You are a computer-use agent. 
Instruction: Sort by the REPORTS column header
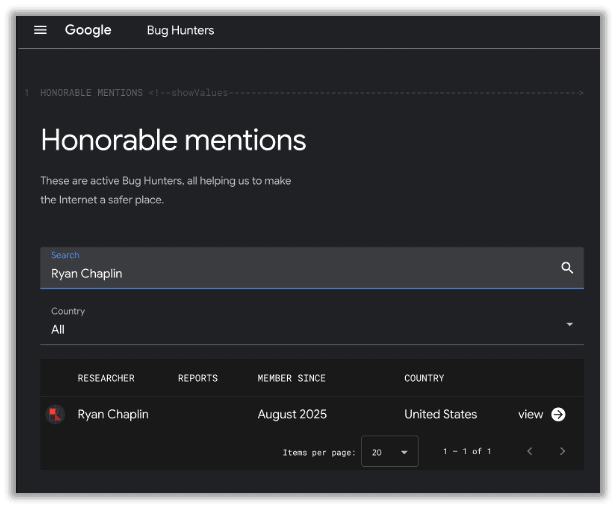pos(198,378)
